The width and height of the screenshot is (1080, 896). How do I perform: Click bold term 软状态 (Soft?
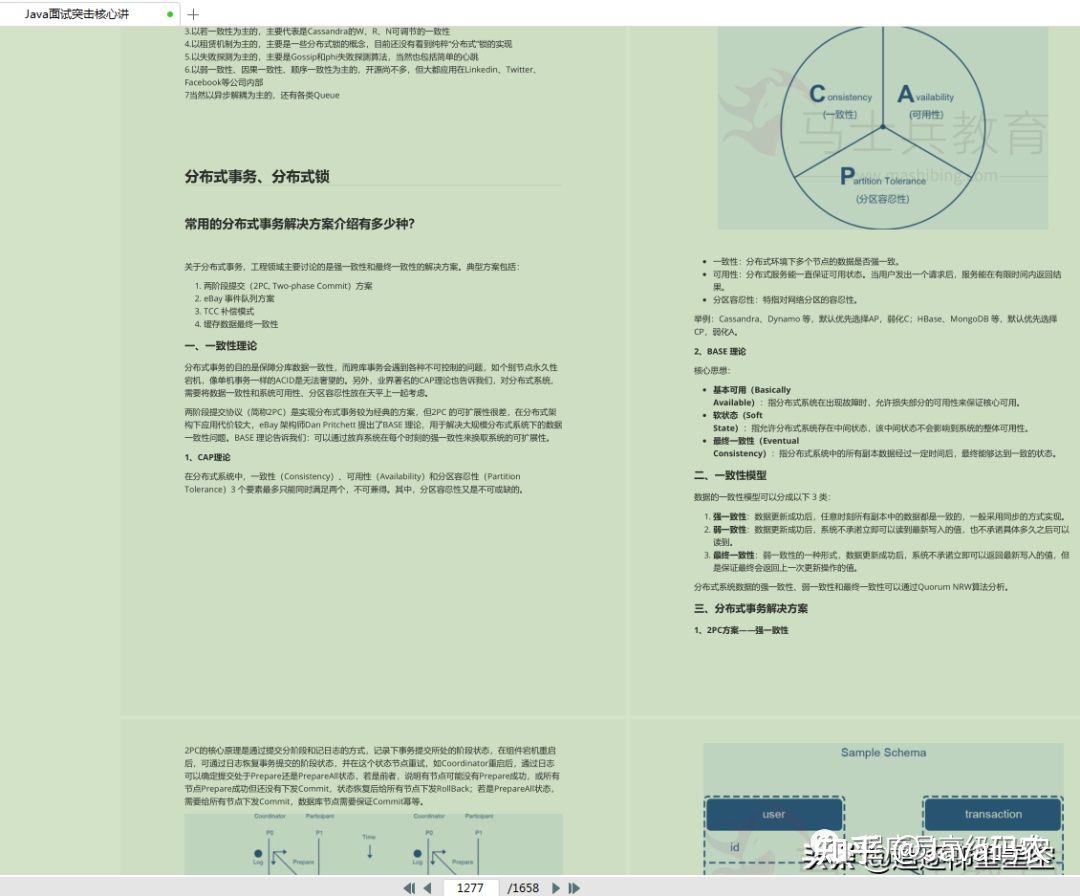click(738, 415)
